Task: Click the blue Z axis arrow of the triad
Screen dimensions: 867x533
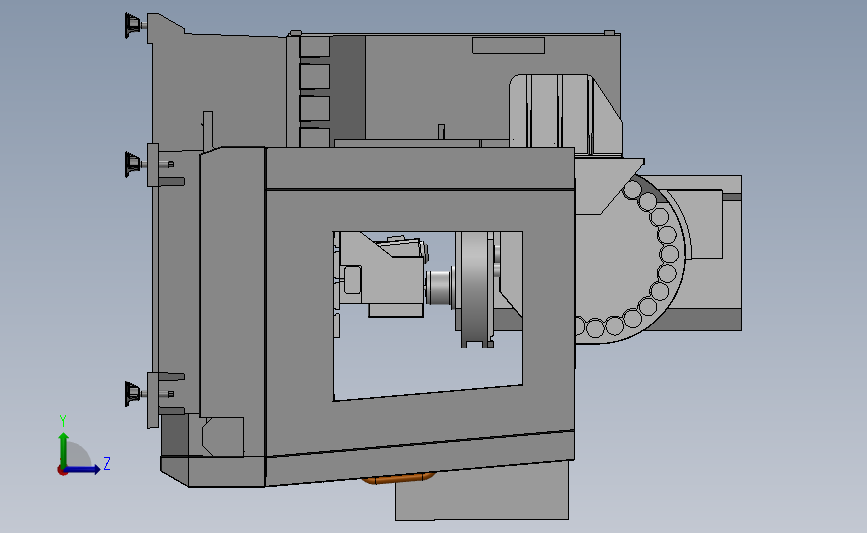Action: 83,469
